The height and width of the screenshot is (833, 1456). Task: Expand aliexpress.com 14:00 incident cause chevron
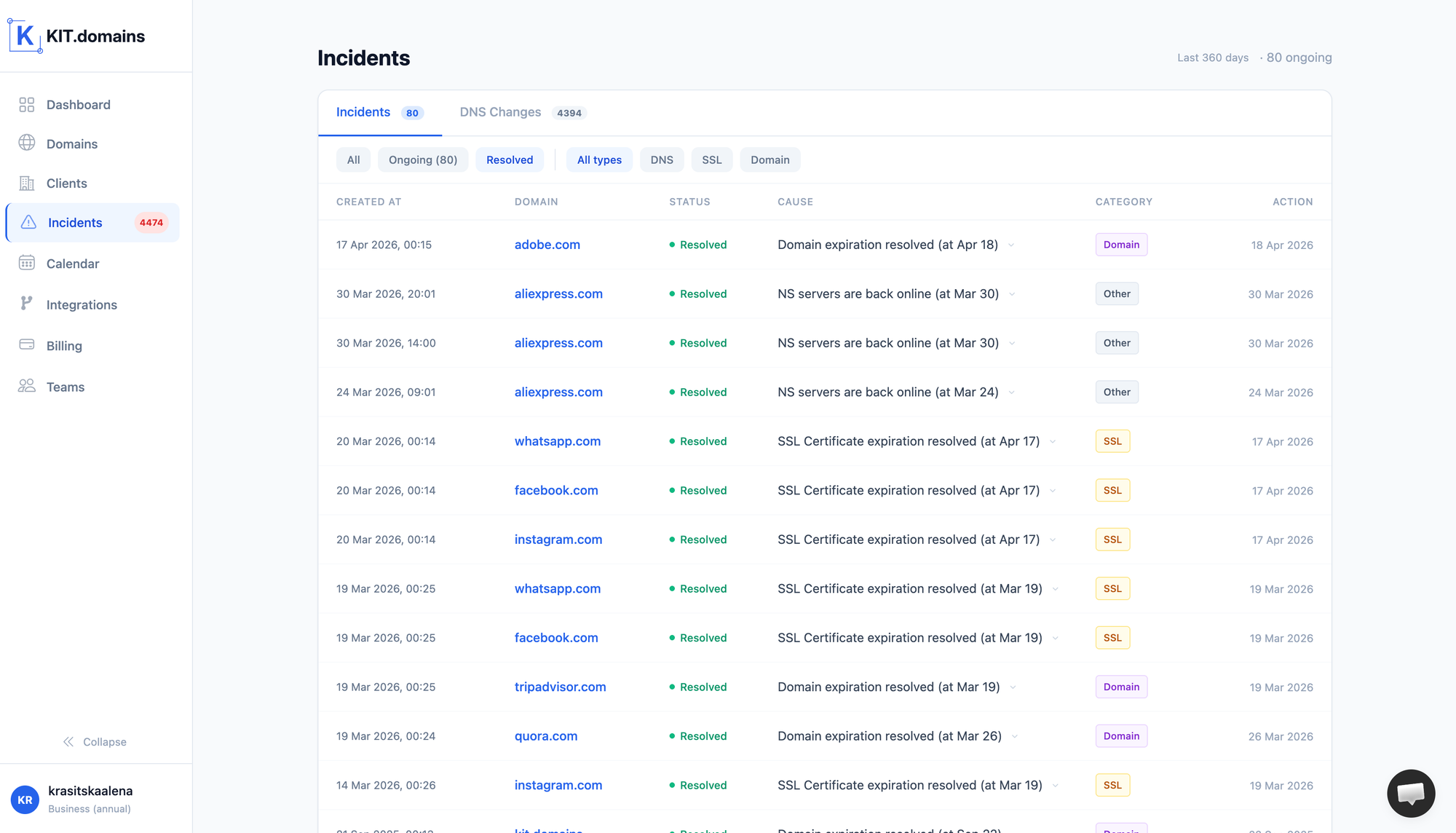[x=1012, y=343]
